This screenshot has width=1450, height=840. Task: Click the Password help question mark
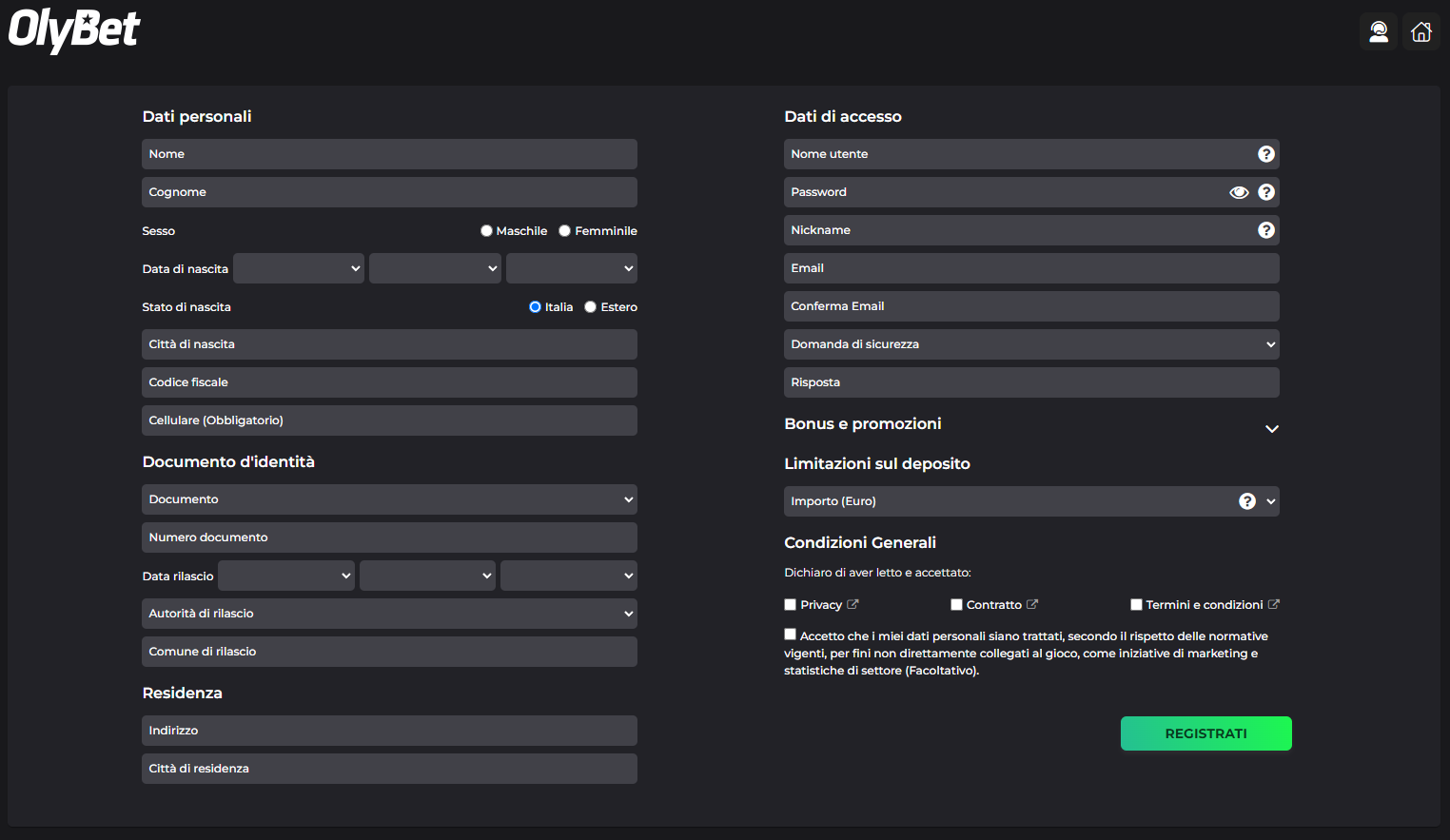[x=1265, y=191]
